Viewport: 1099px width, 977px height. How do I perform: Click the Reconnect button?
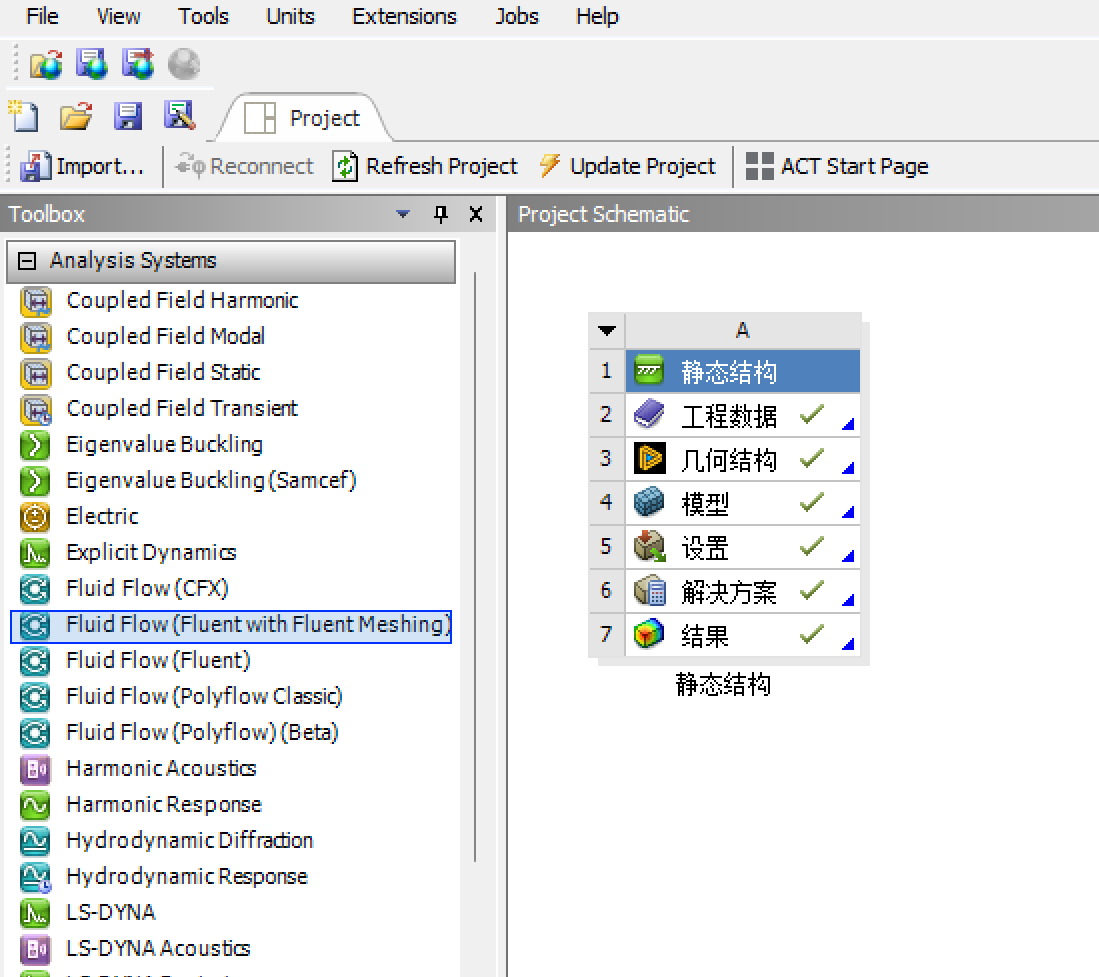pyautogui.click(x=244, y=166)
